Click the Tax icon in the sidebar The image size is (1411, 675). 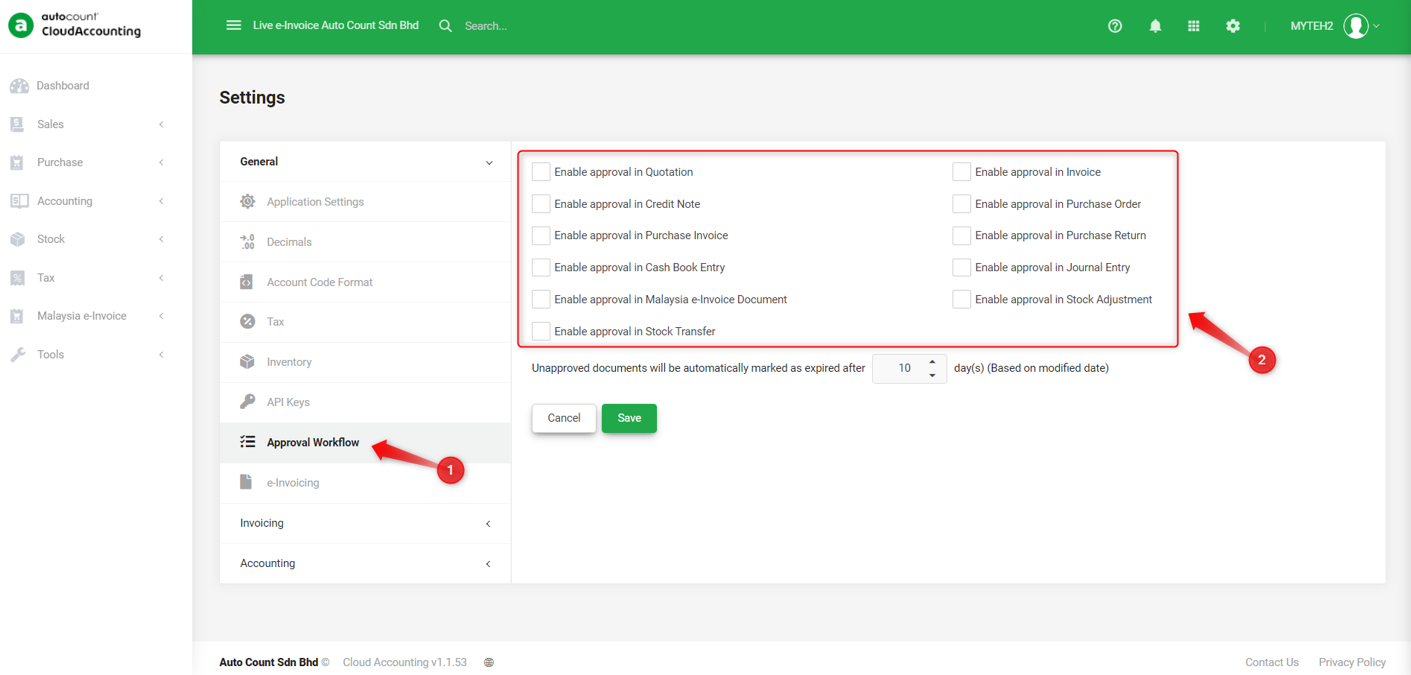pos(17,278)
